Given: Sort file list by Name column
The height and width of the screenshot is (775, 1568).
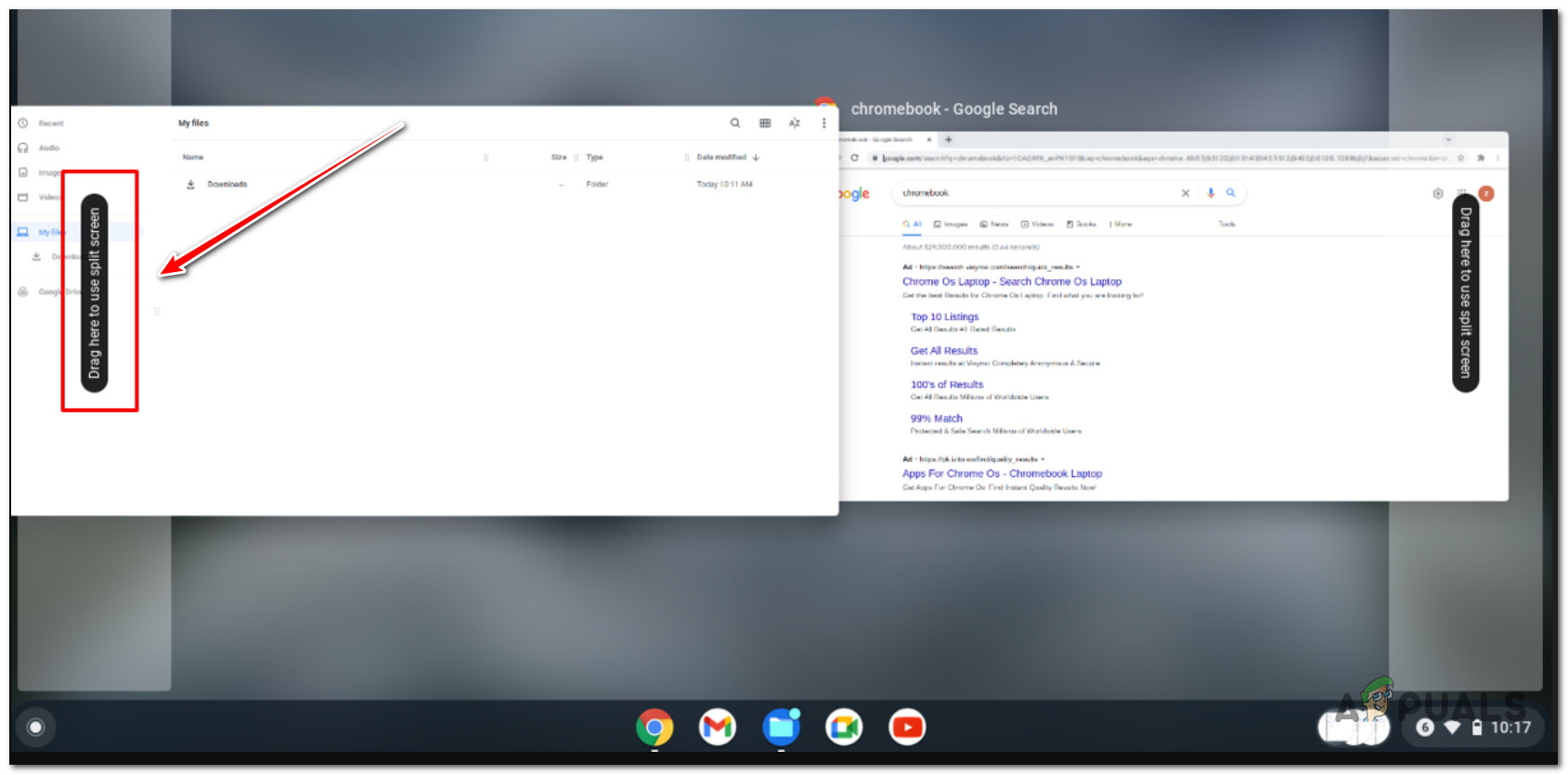Looking at the screenshot, I should 193,158.
